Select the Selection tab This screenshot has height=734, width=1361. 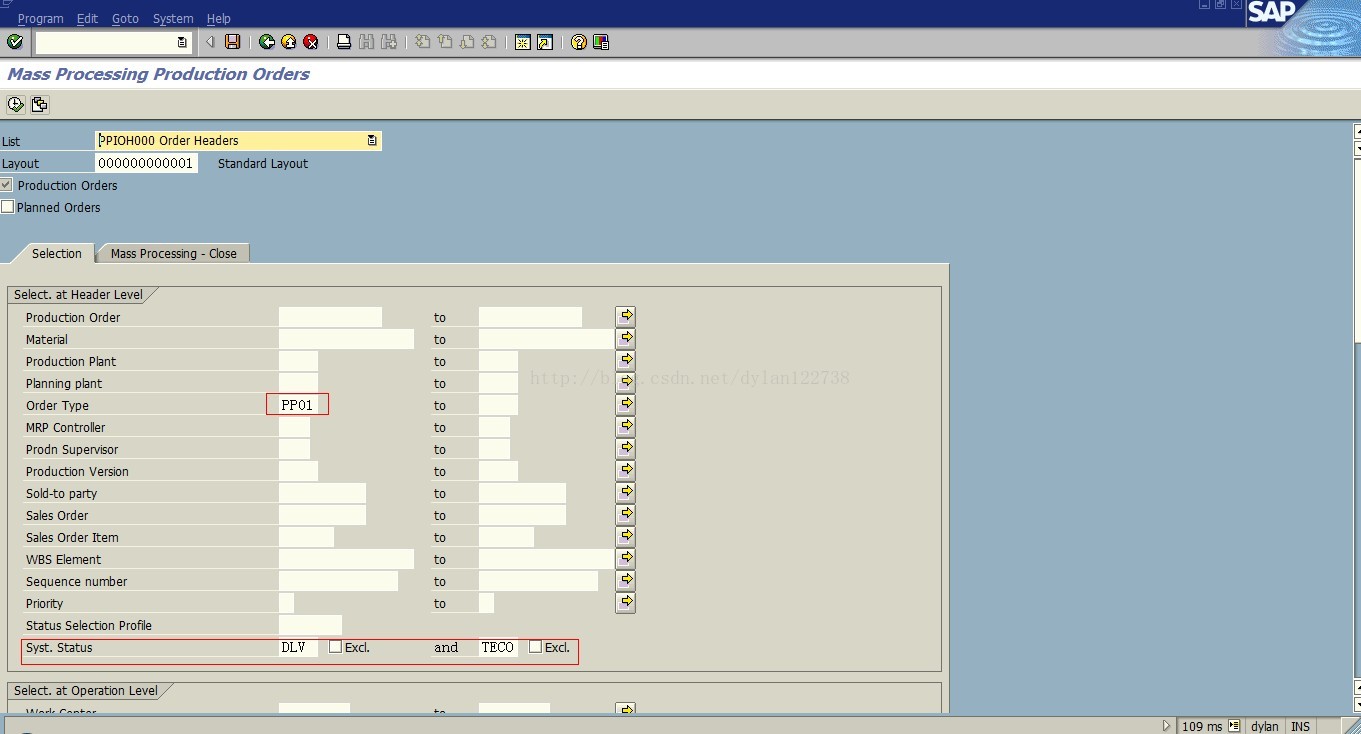click(x=56, y=253)
